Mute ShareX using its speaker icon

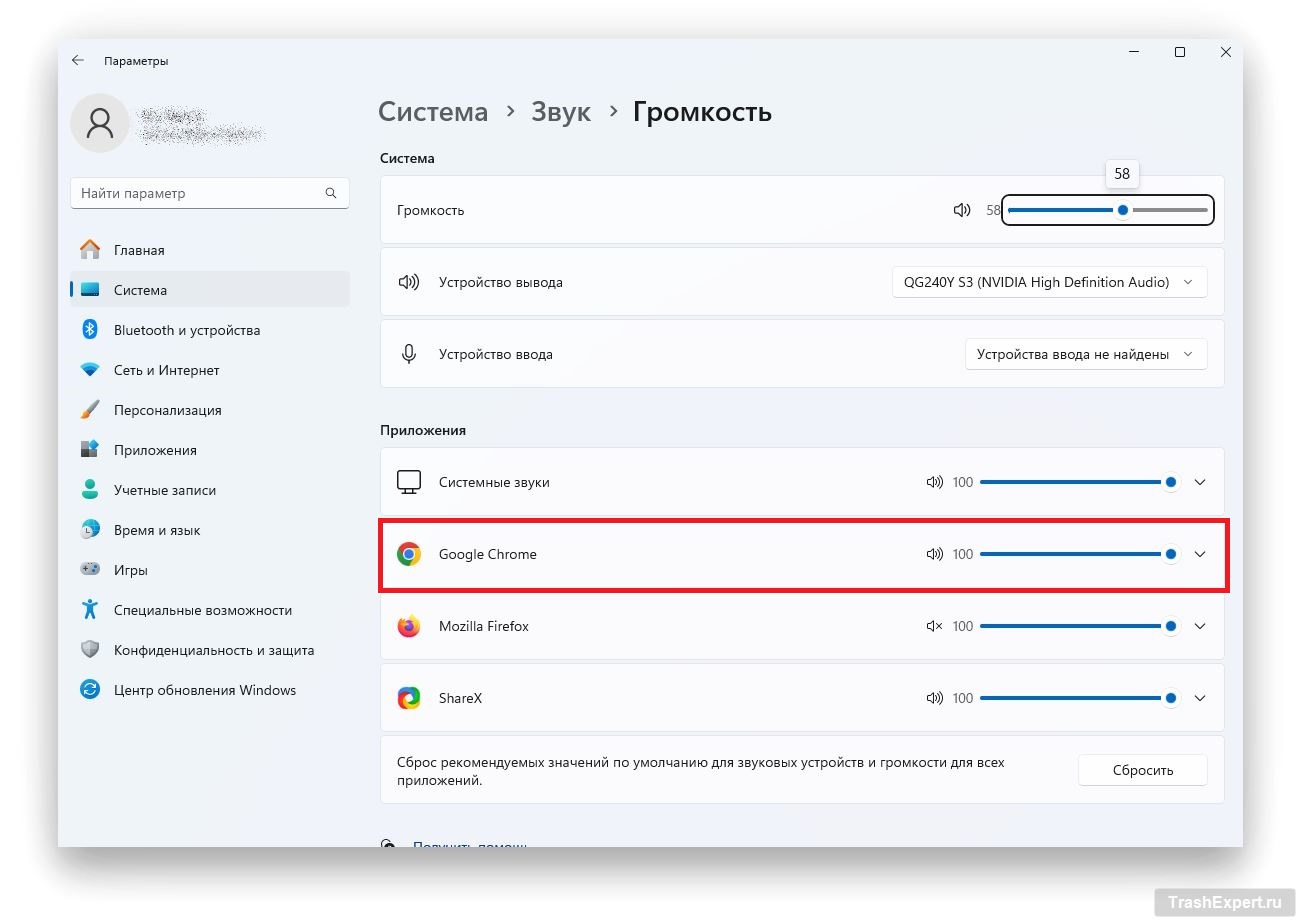tap(935, 698)
